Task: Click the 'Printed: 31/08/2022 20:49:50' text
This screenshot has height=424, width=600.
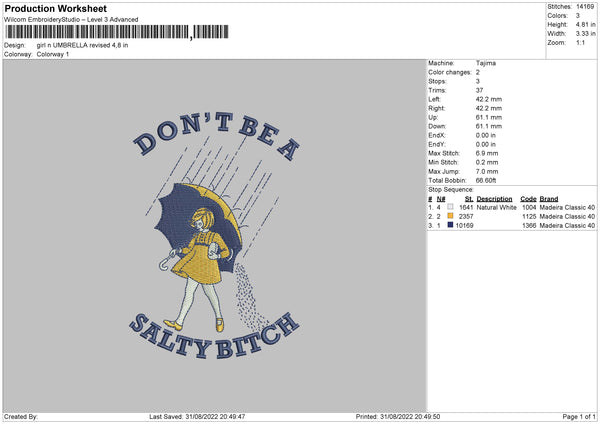Action: [x=398, y=416]
